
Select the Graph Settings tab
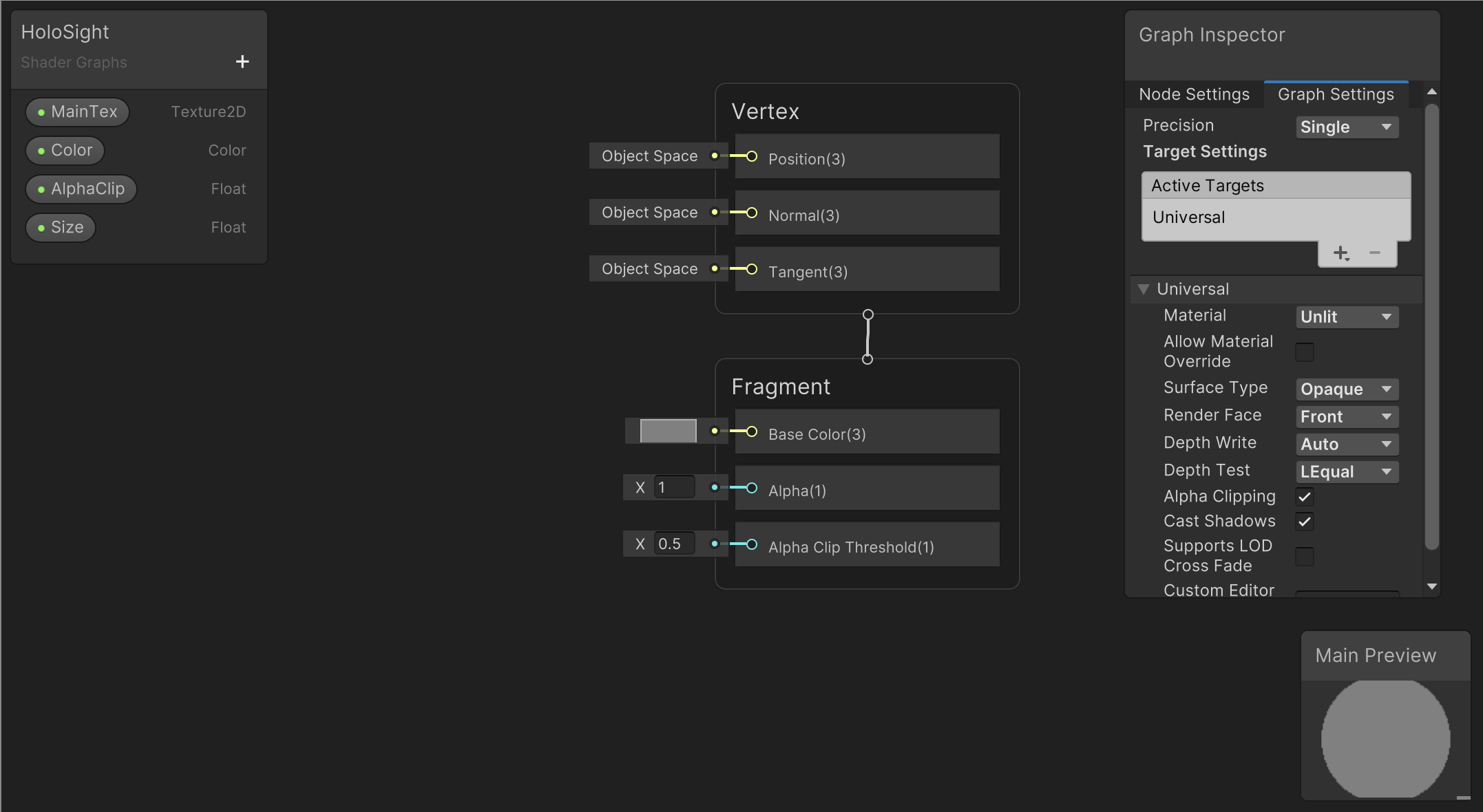1336,94
